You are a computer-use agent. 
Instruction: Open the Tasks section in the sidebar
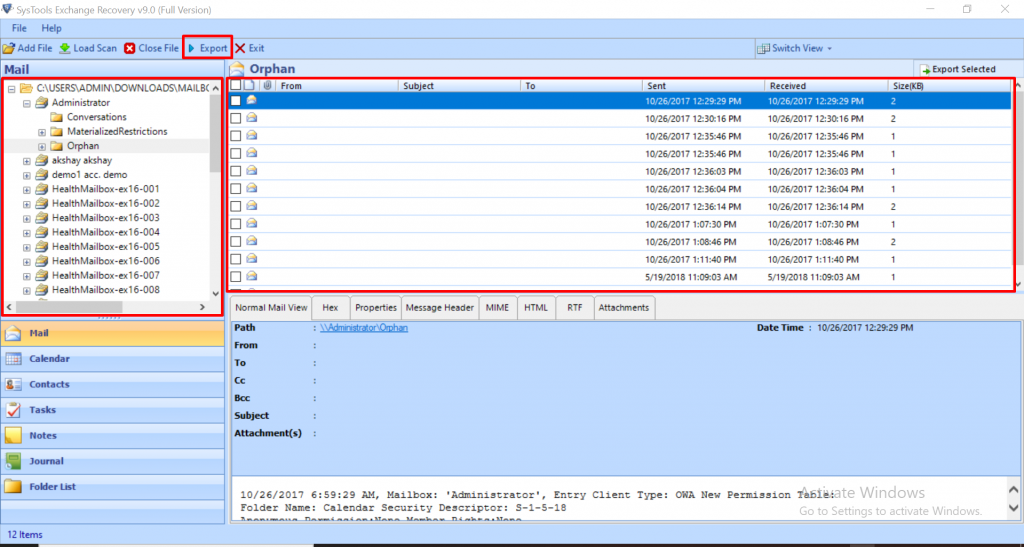(x=42, y=410)
